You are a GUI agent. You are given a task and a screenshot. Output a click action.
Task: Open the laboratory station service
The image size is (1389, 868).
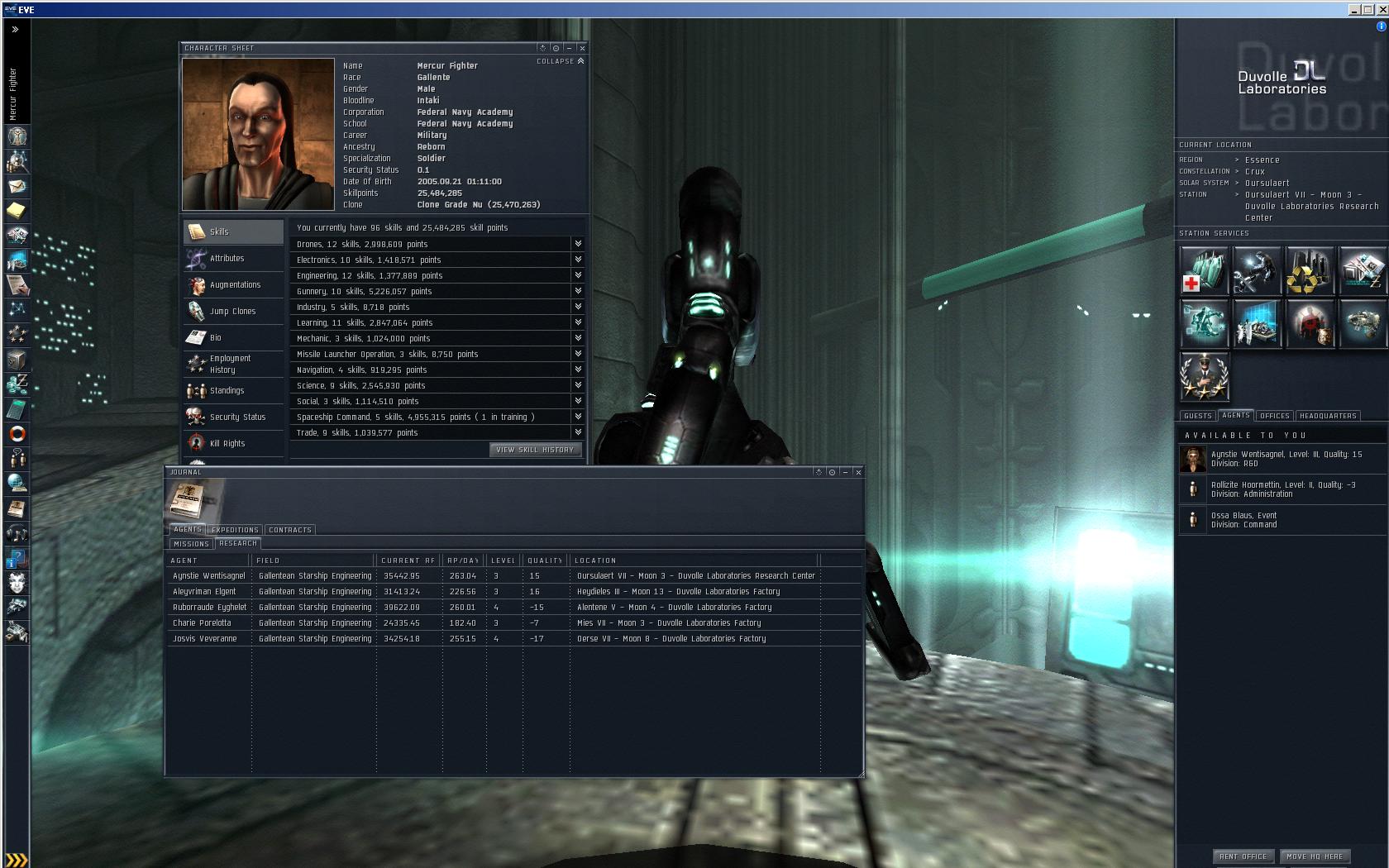pos(1257,323)
